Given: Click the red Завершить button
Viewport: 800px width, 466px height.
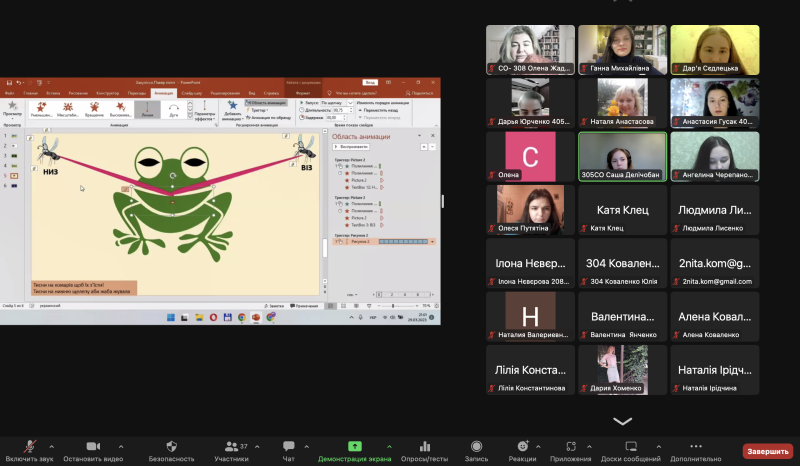Looking at the screenshot, I should (768, 451).
